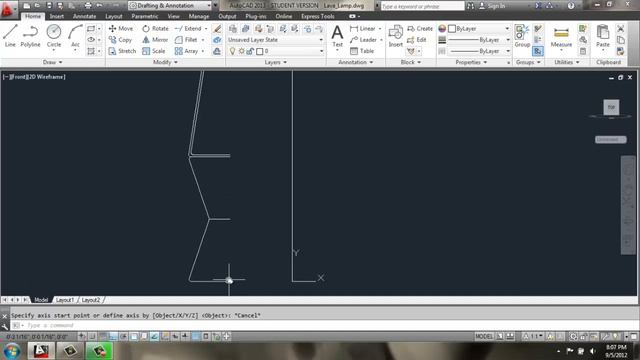Open Layer Properties manager icon

[x=233, y=29]
